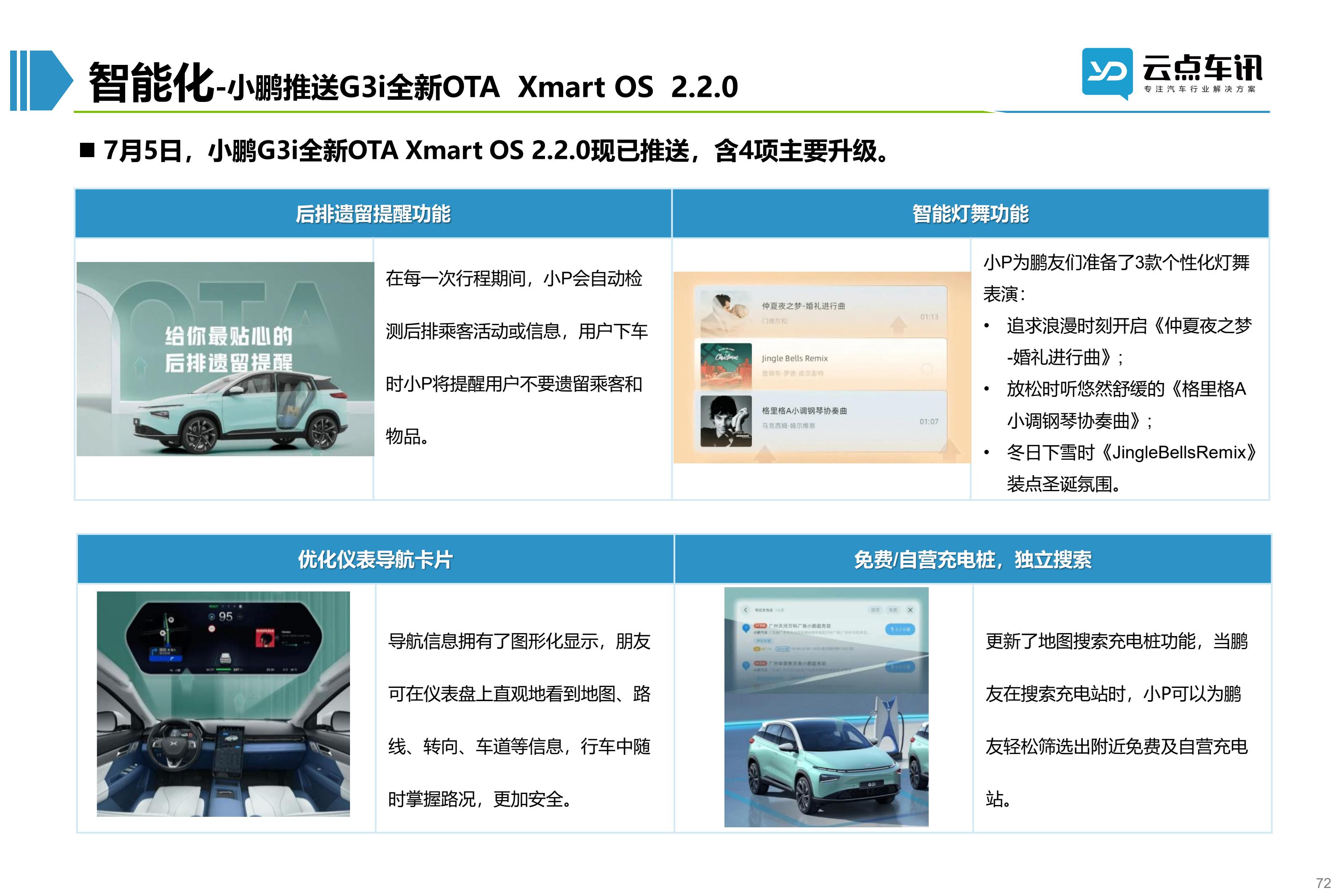Click the 优化仪表导航卡片 header cell
Viewport: 1344px width, 896px height.
coord(375,559)
